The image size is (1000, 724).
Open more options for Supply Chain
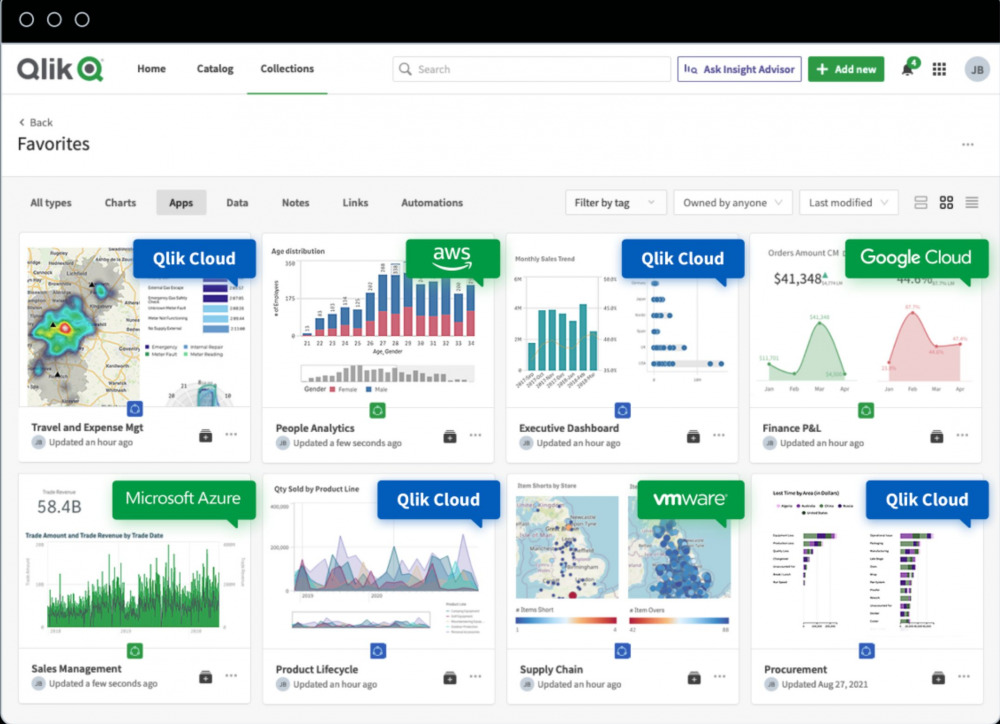(719, 676)
